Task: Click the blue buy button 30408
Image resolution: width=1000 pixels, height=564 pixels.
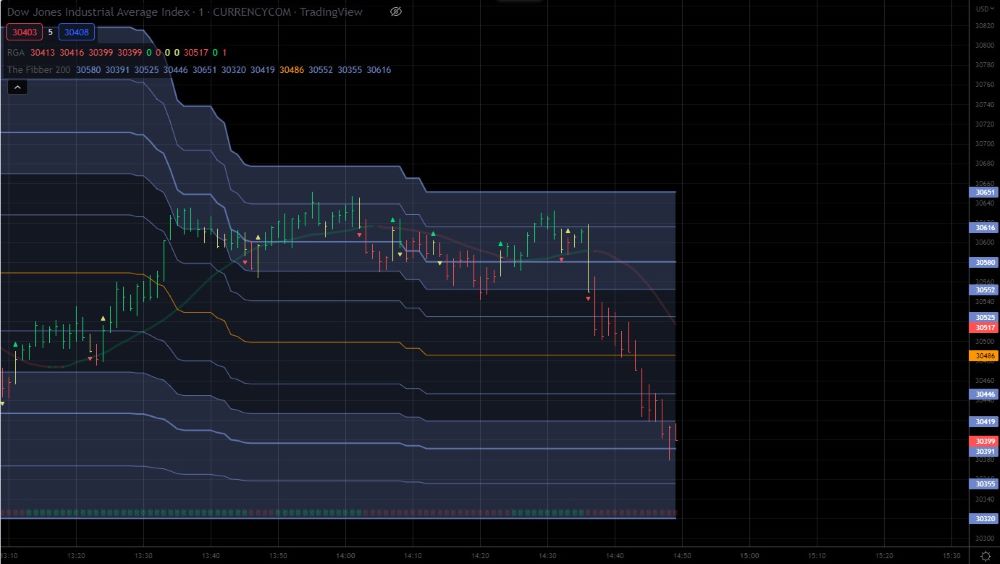Action: pos(77,32)
